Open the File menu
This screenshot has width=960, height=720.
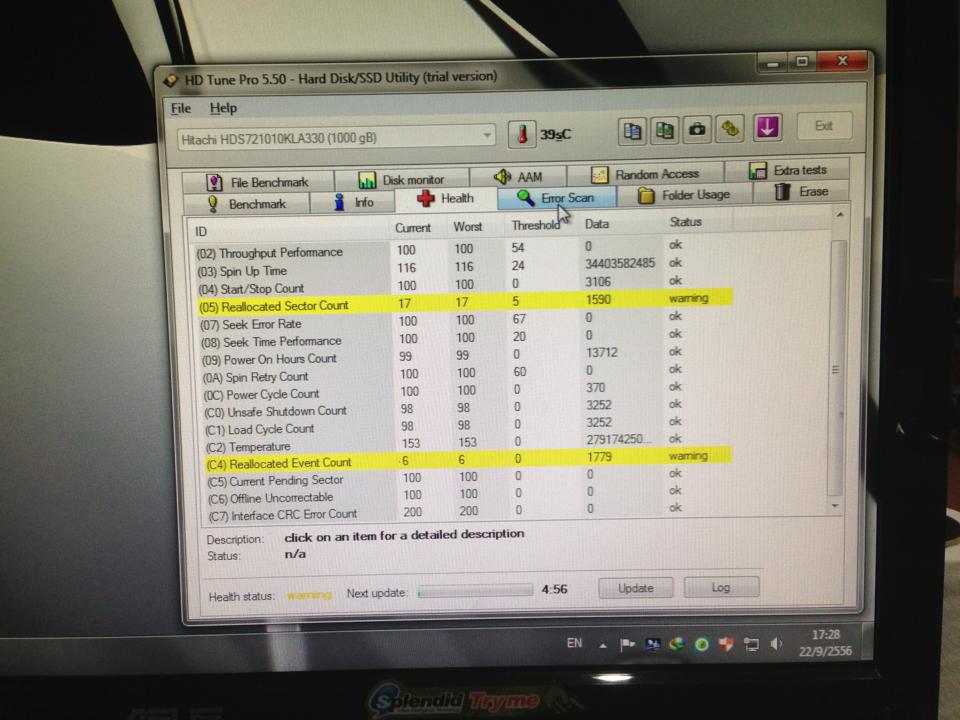(x=181, y=108)
